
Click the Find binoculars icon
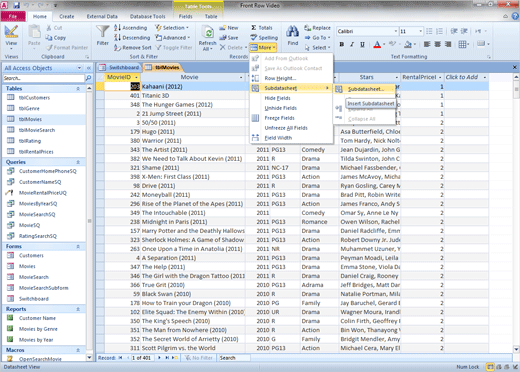pos(292,32)
